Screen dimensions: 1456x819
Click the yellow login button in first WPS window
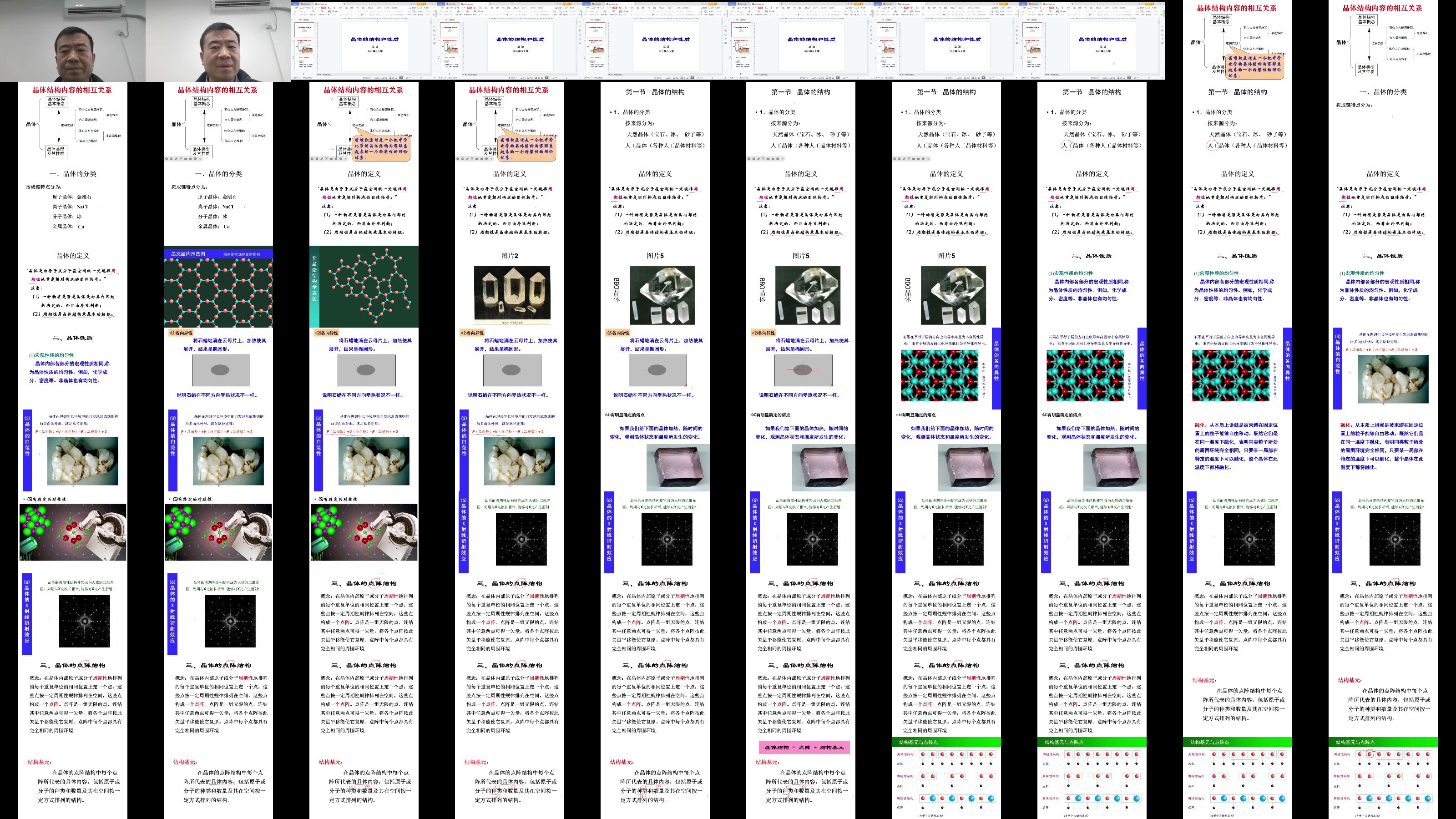pyautogui.click(x=421, y=4)
